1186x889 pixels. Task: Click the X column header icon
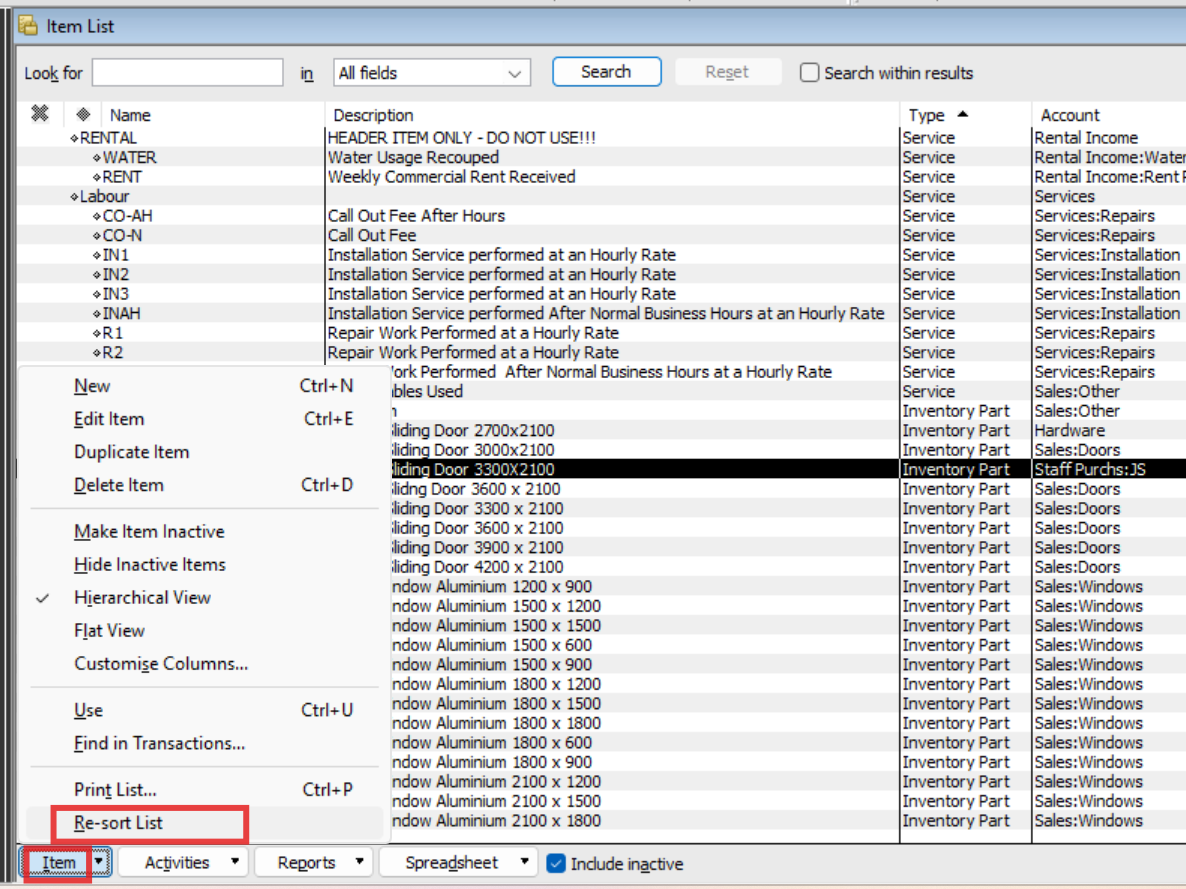click(40, 114)
